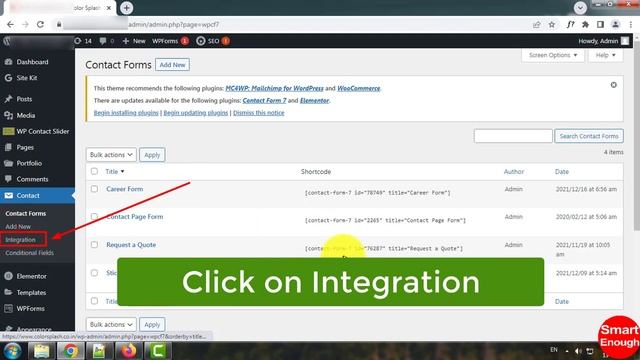Open the Appearance menu item
The image size is (640, 360).
pos(34,329)
